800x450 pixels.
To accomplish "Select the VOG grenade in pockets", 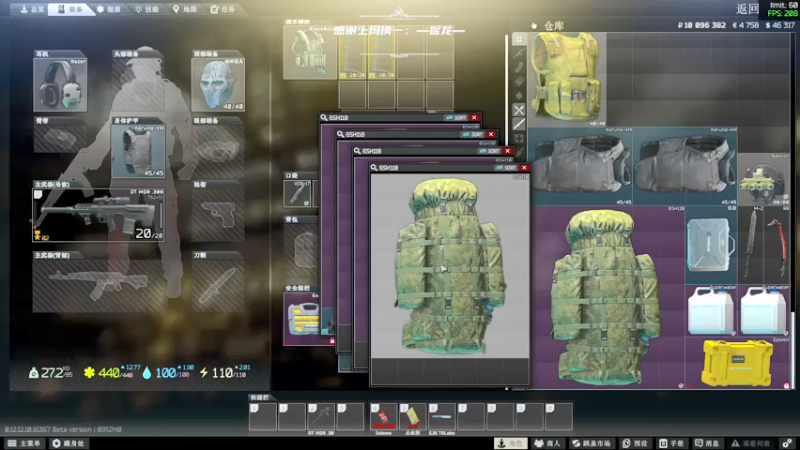I will tap(297, 194).
